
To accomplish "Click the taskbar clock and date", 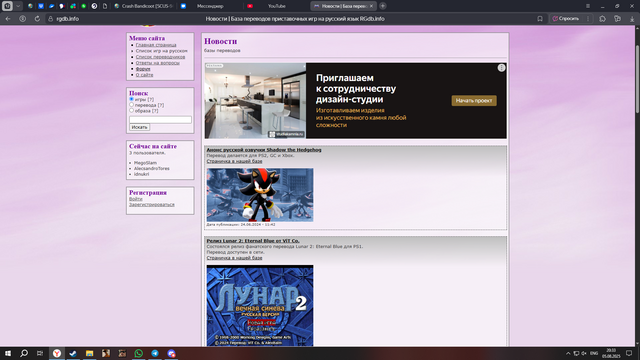I will [611, 353].
